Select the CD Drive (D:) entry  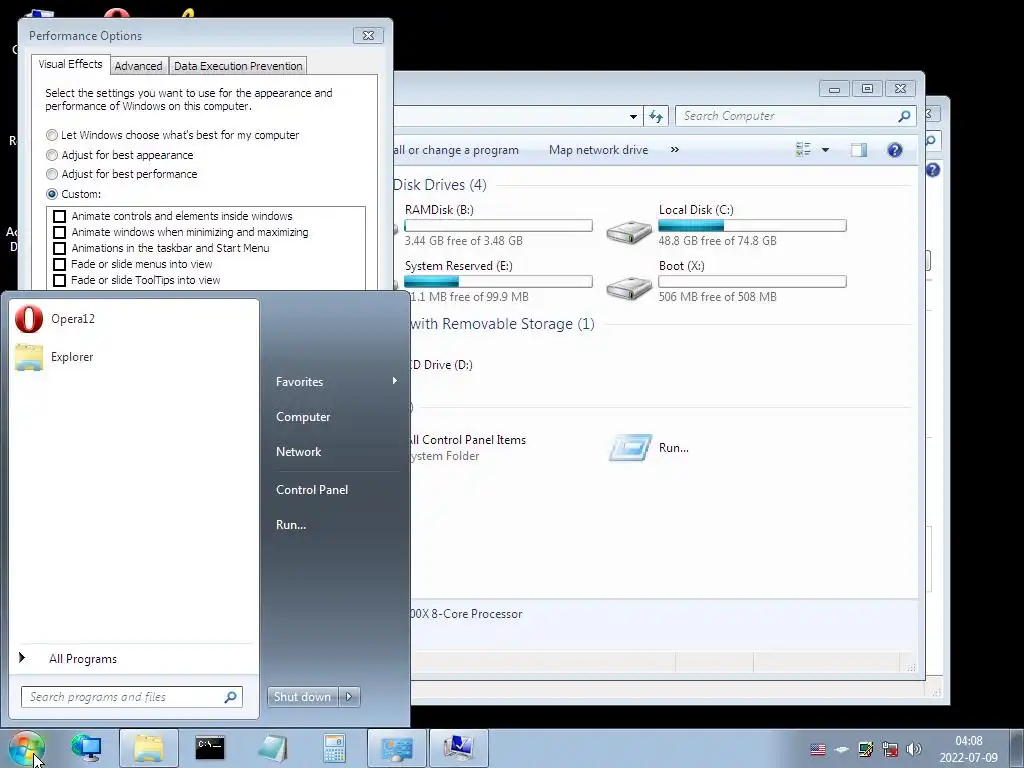tap(441, 365)
